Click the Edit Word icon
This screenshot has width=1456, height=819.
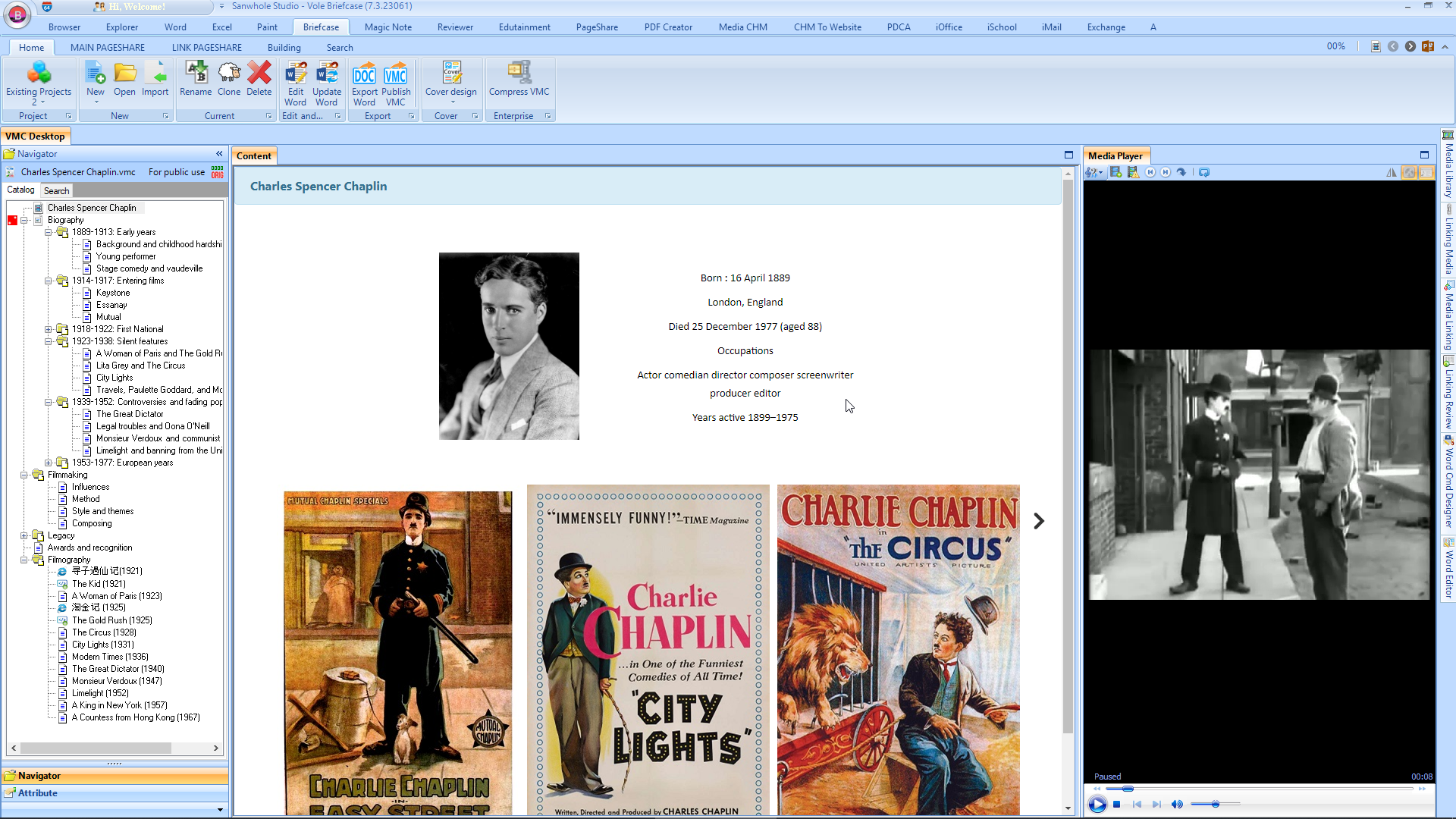(296, 74)
